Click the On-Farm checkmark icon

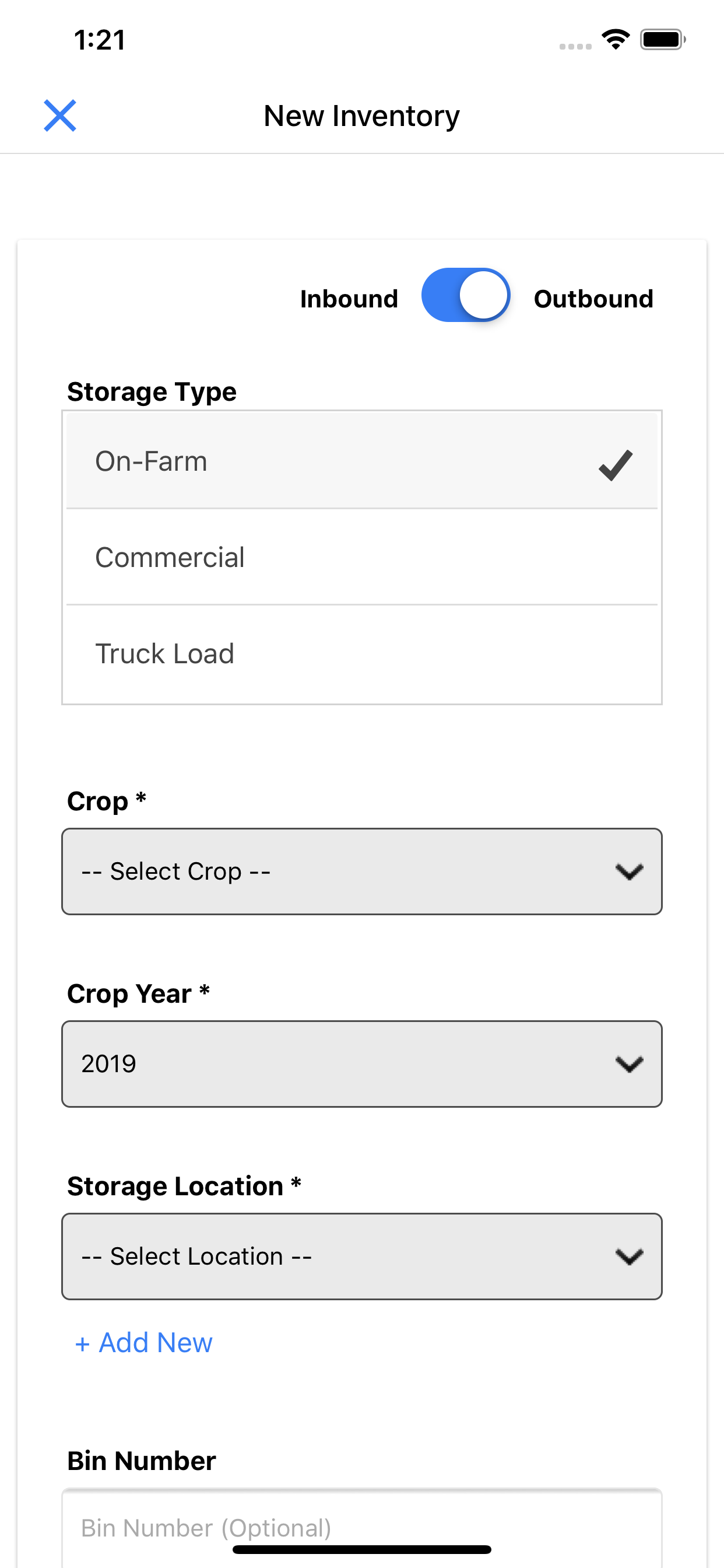[615, 465]
